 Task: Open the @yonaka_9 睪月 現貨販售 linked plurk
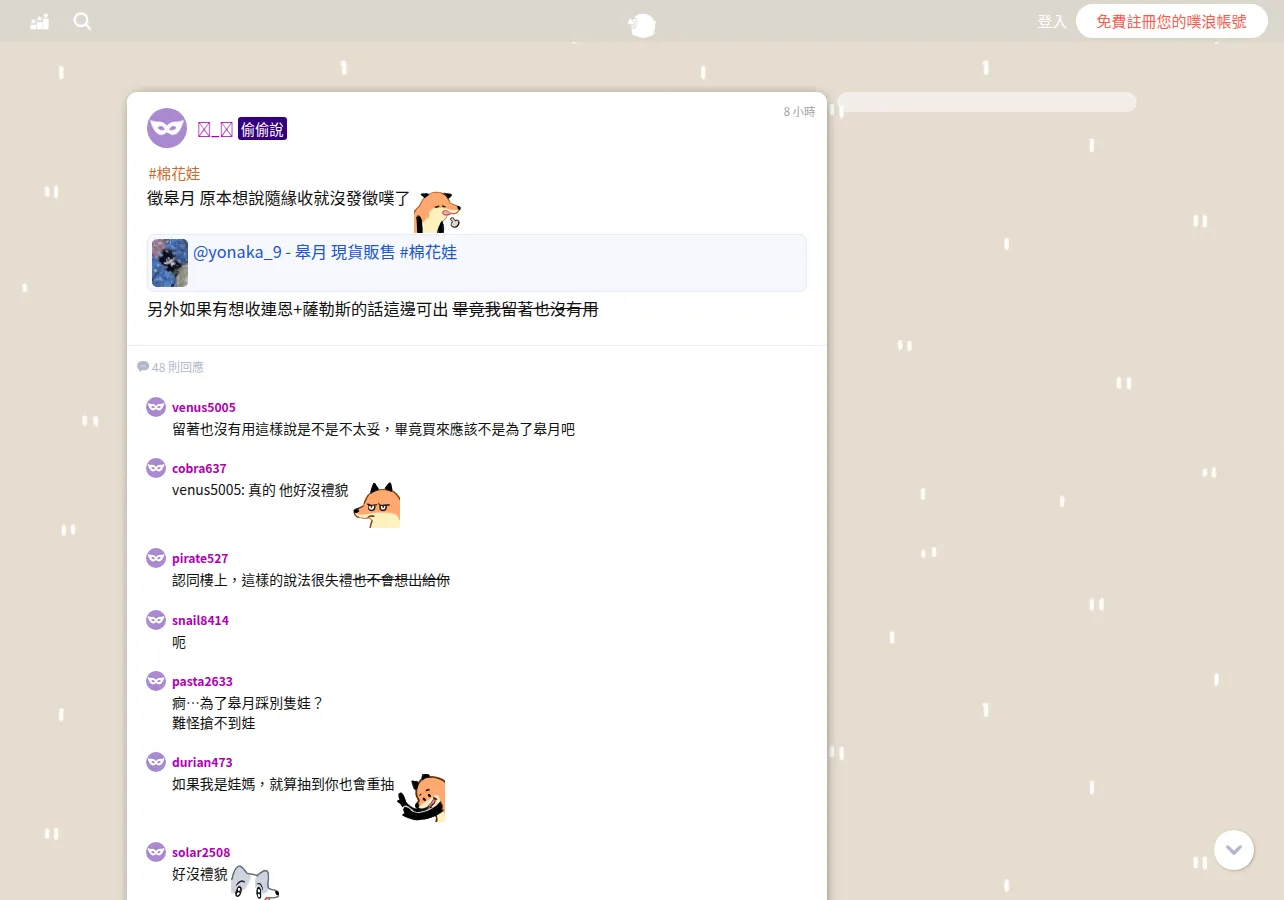[325, 252]
